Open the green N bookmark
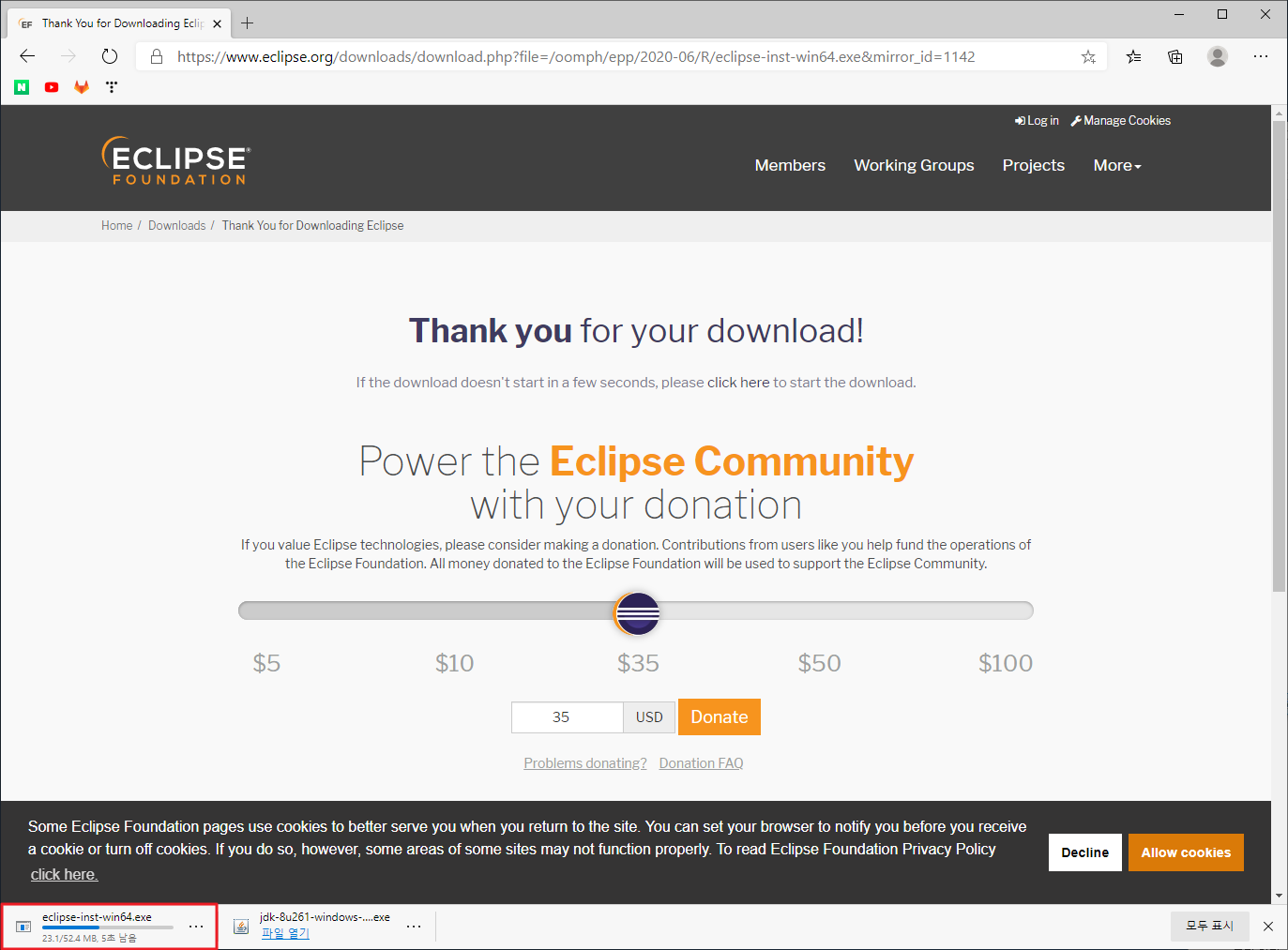This screenshot has height=950, width=1288. click(22, 87)
